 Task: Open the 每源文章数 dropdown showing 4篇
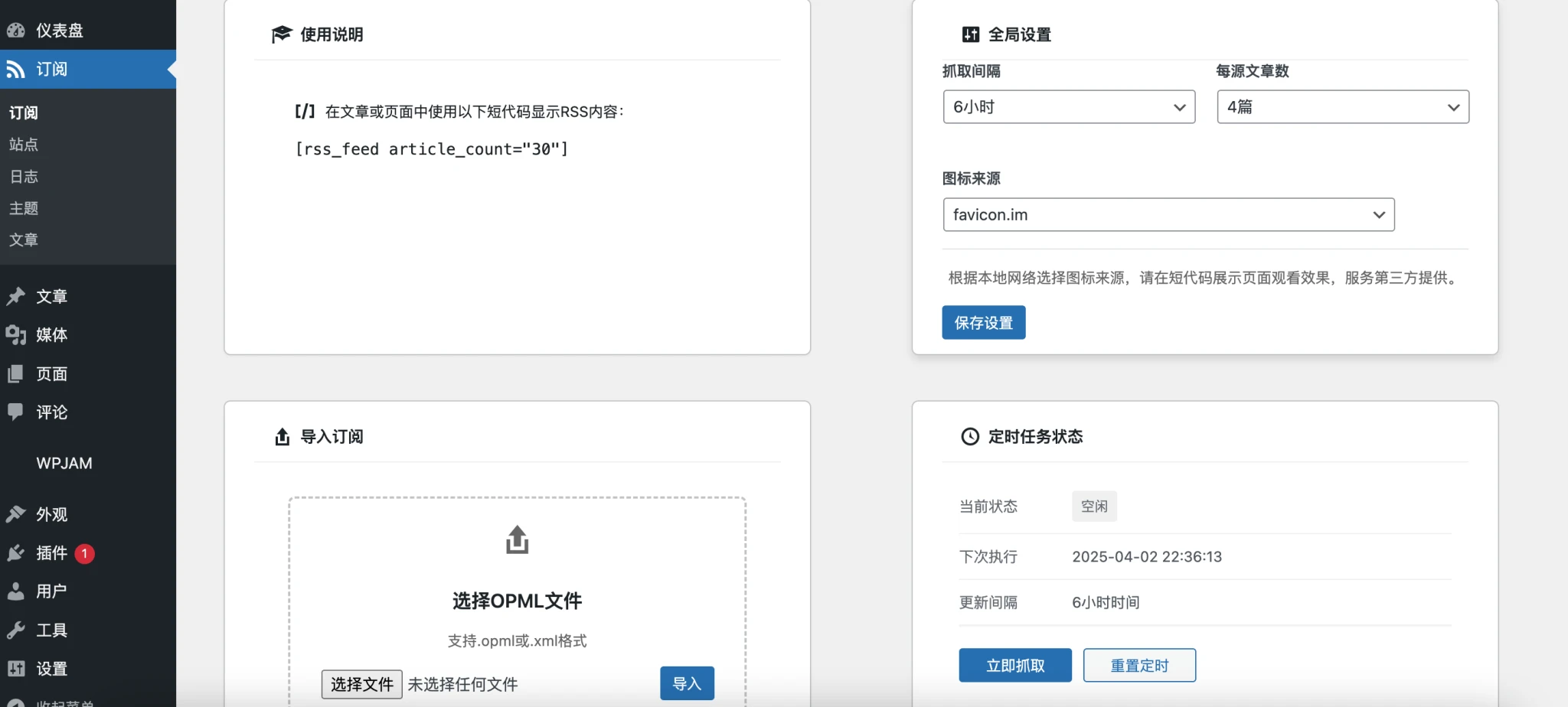[1343, 107]
